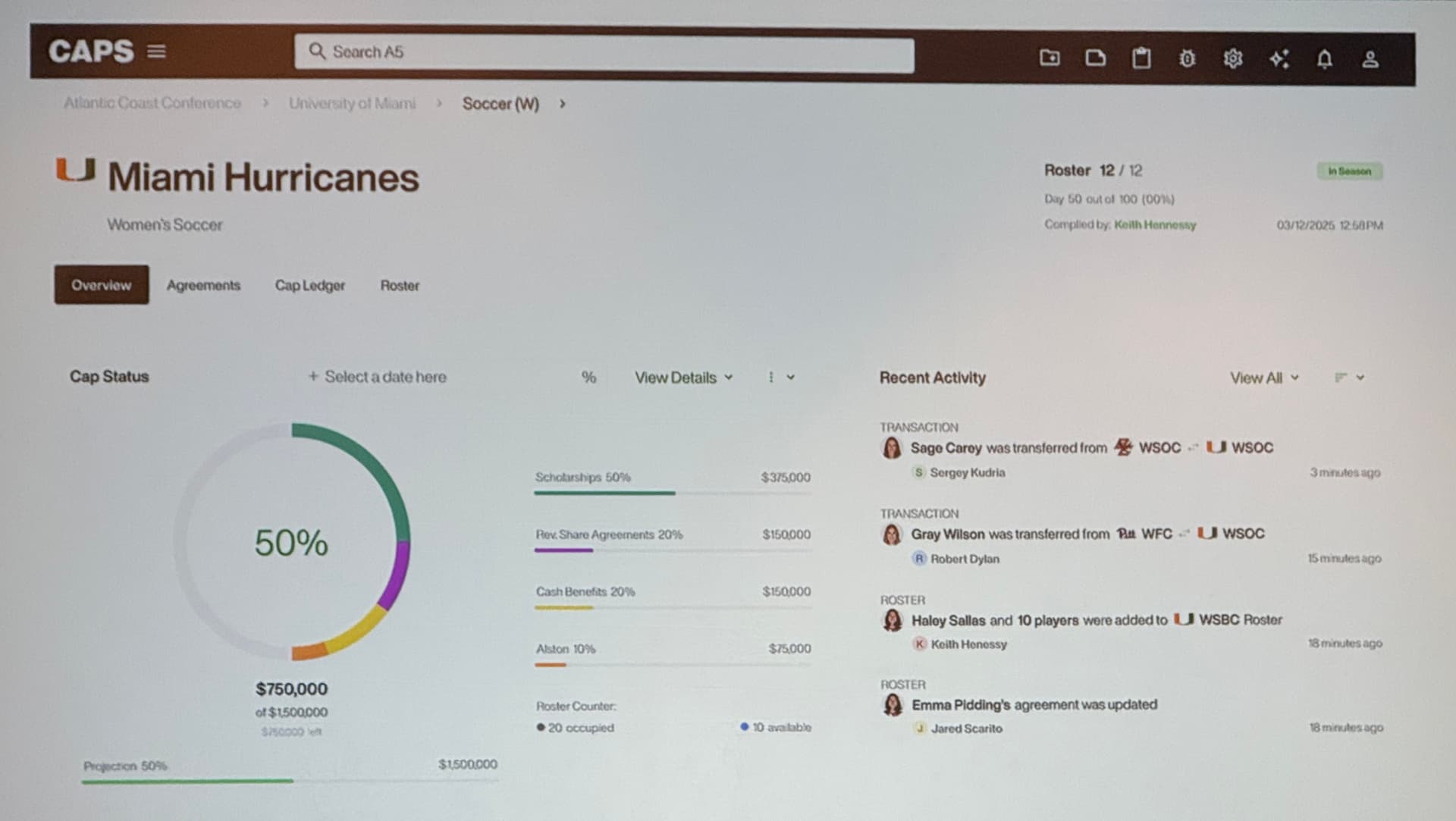Click the AI sparkle icon
This screenshot has height=821, width=1456.
pos(1279,58)
